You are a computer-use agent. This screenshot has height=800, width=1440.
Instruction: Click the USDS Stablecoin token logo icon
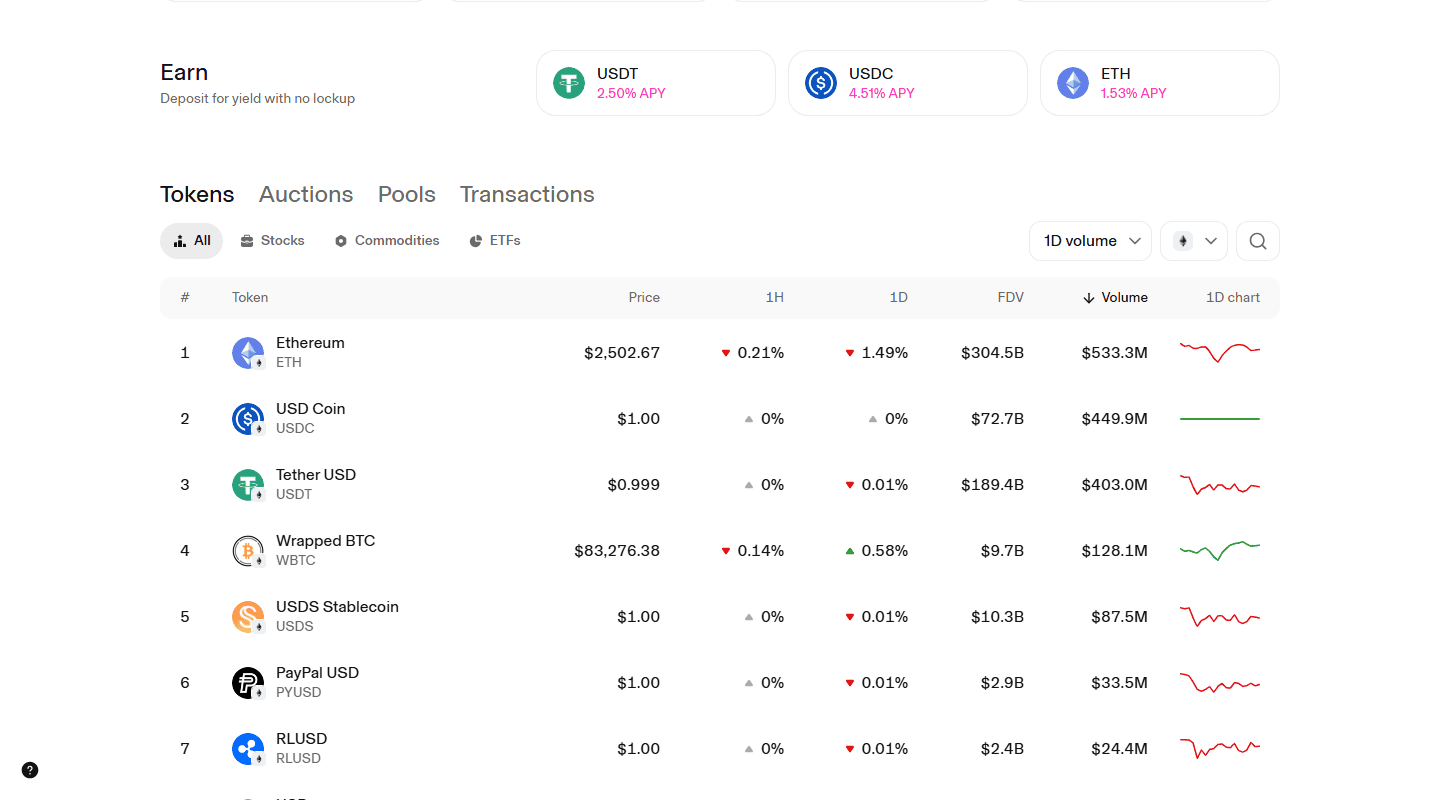coord(248,617)
